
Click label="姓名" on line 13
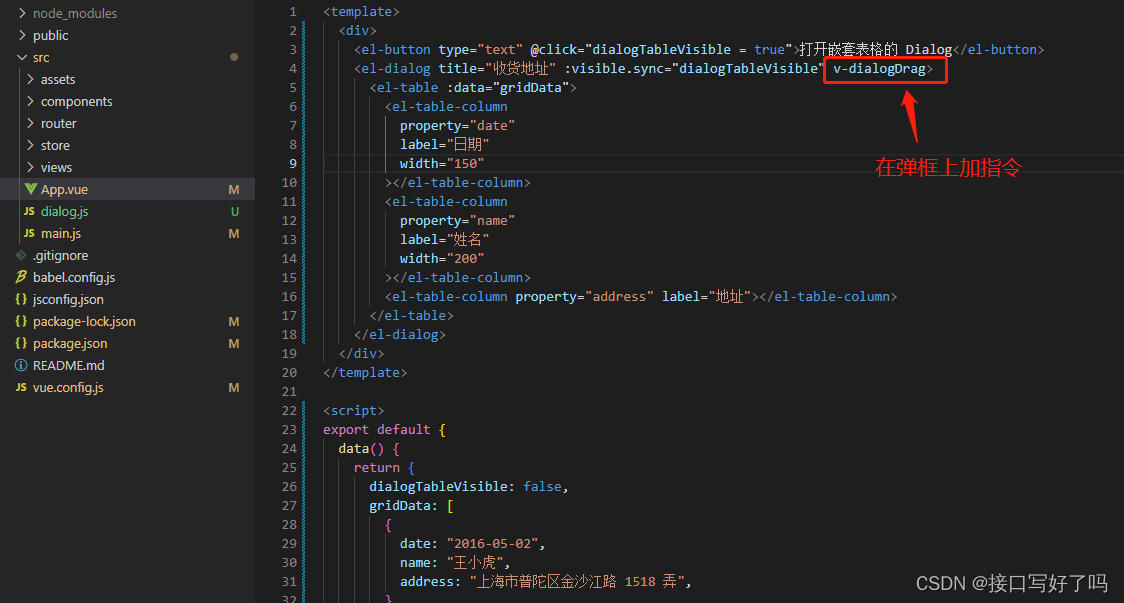(x=444, y=239)
